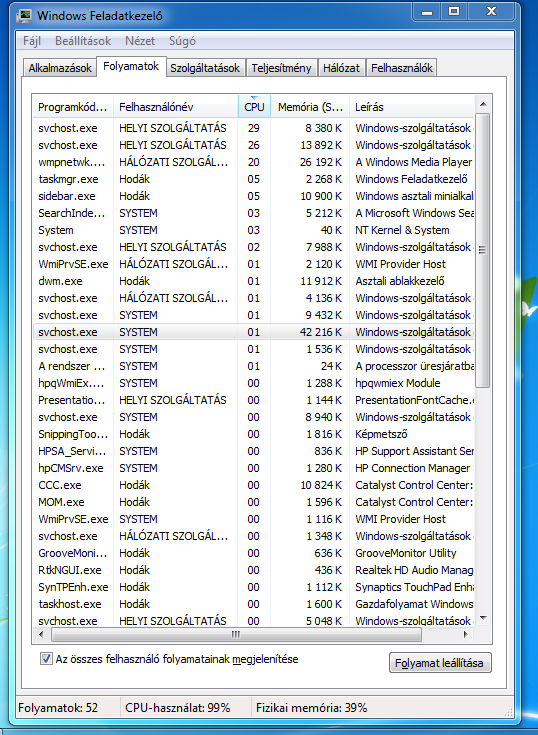Open the Súgó menu

[182, 41]
